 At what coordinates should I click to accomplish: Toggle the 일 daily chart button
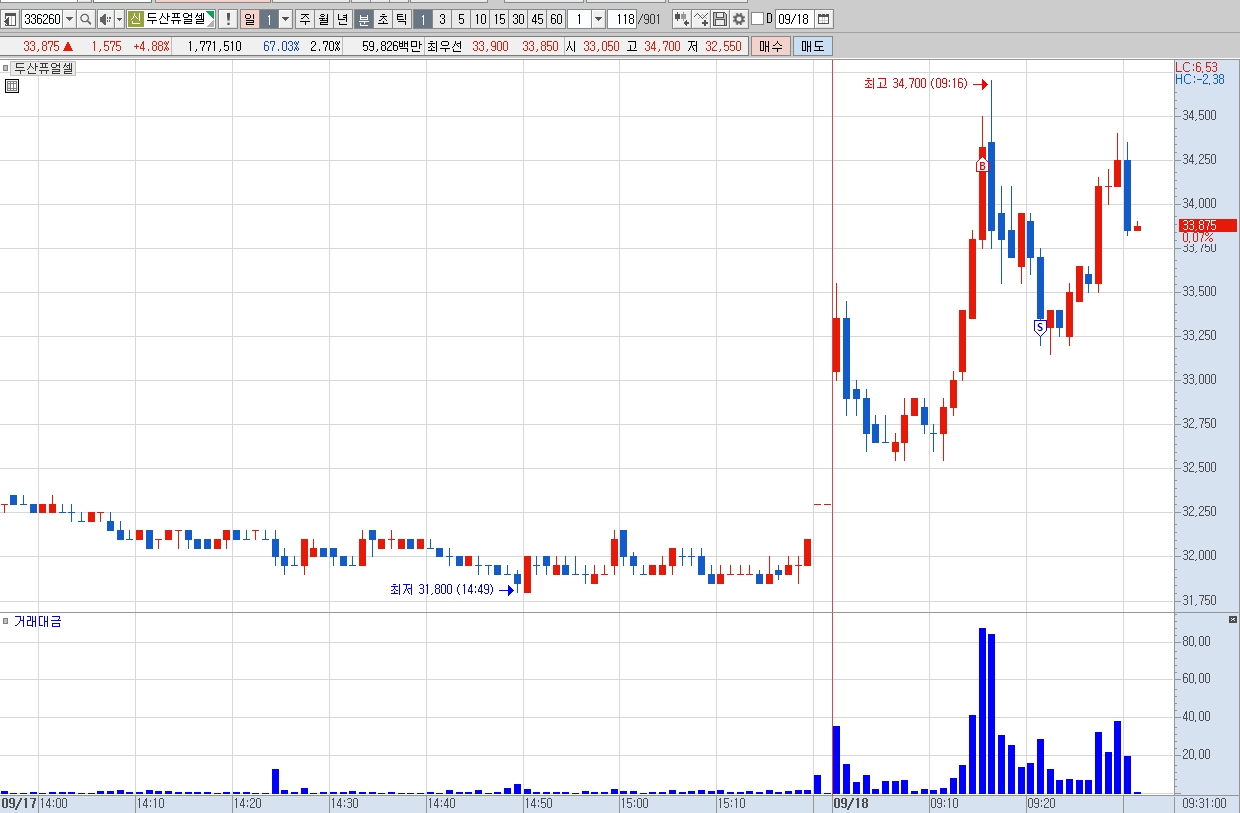pyautogui.click(x=249, y=19)
